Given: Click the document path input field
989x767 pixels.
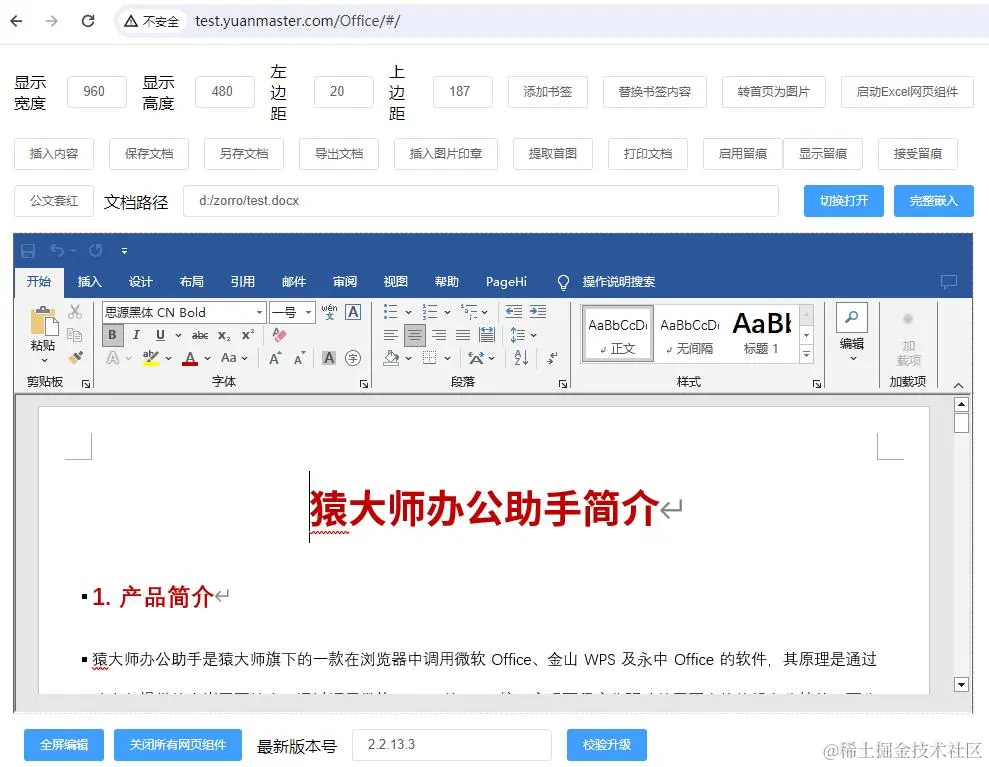Looking at the screenshot, I should (480, 201).
